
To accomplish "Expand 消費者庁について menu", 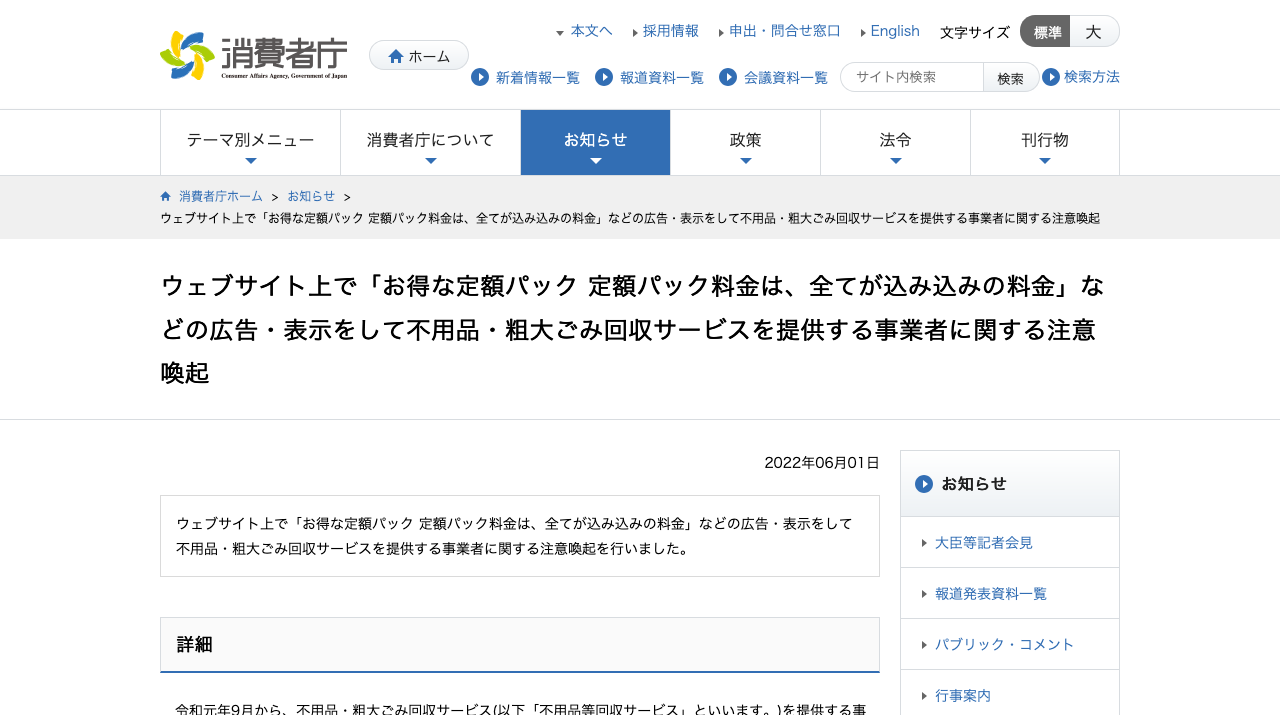I will tap(431, 143).
